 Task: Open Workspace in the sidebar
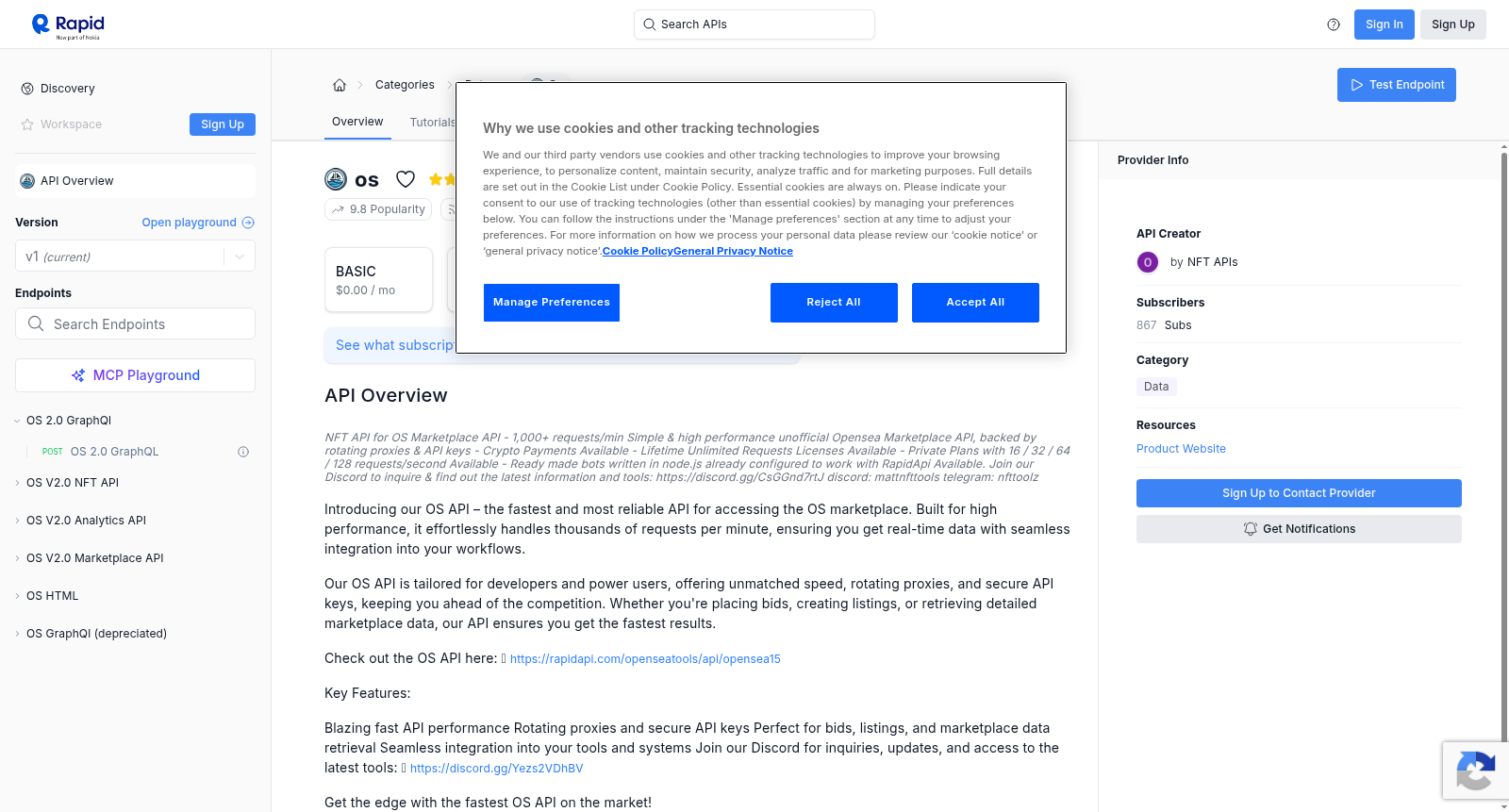71,124
